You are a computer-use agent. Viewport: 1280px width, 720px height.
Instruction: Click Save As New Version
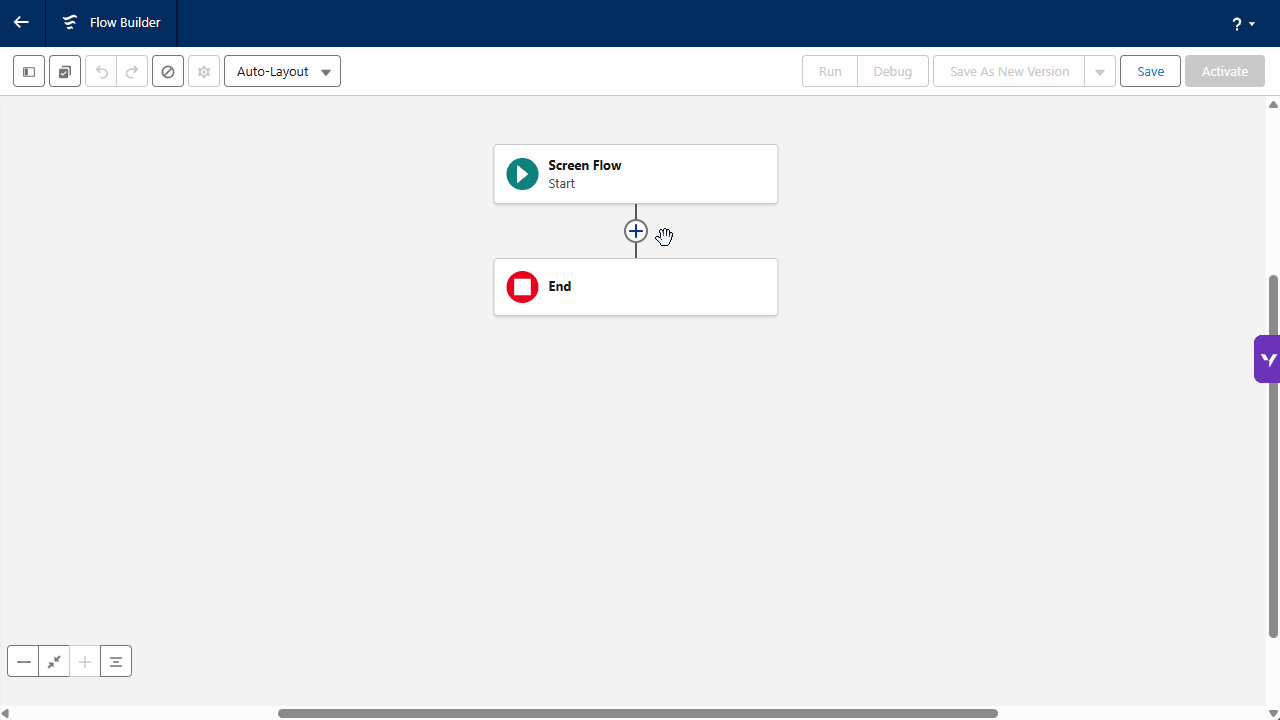[x=1008, y=72]
